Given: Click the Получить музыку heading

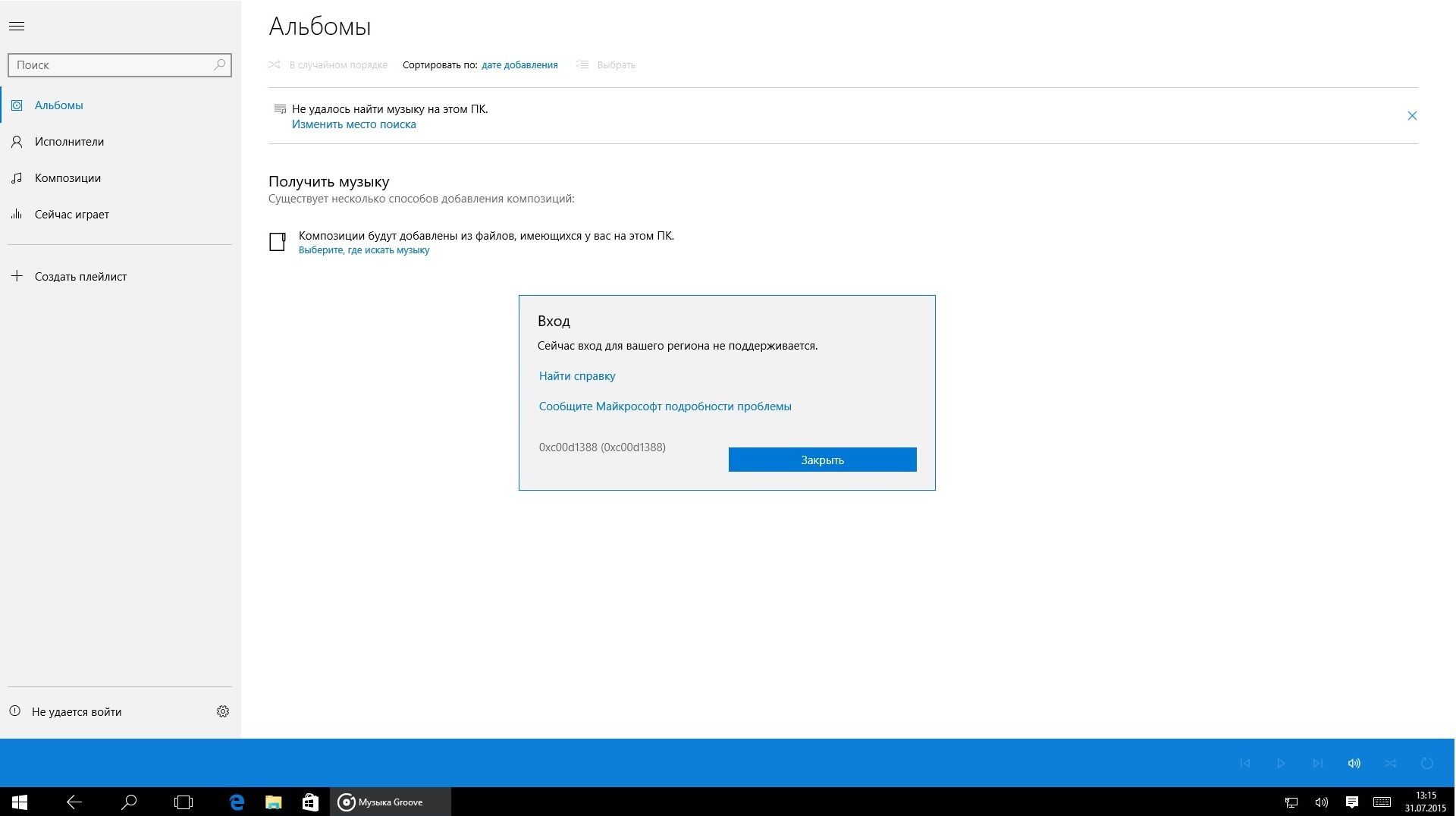Looking at the screenshot, I should tap(329, 182).
